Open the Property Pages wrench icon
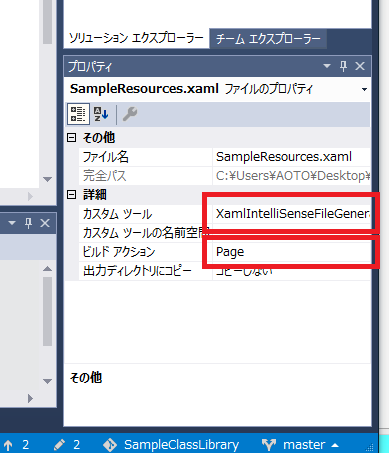This screenshot has height=453, width=389. point(130,114)
